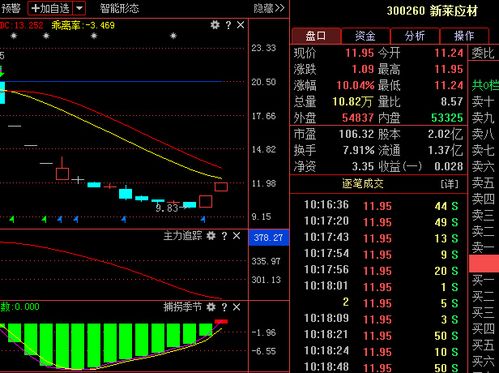Screen dimensions: 499x373
Task: Click the red bar below 卖一
Action: coord(484,263)
